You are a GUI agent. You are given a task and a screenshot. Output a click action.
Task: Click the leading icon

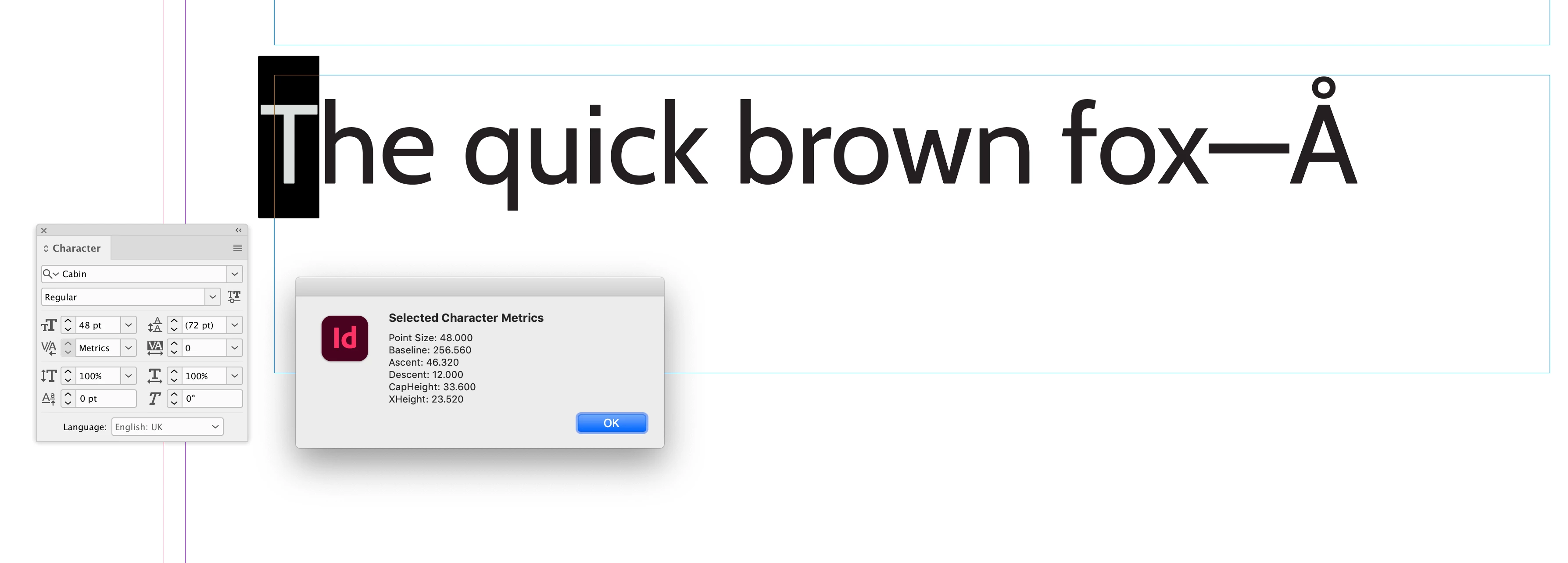(154, 325)
